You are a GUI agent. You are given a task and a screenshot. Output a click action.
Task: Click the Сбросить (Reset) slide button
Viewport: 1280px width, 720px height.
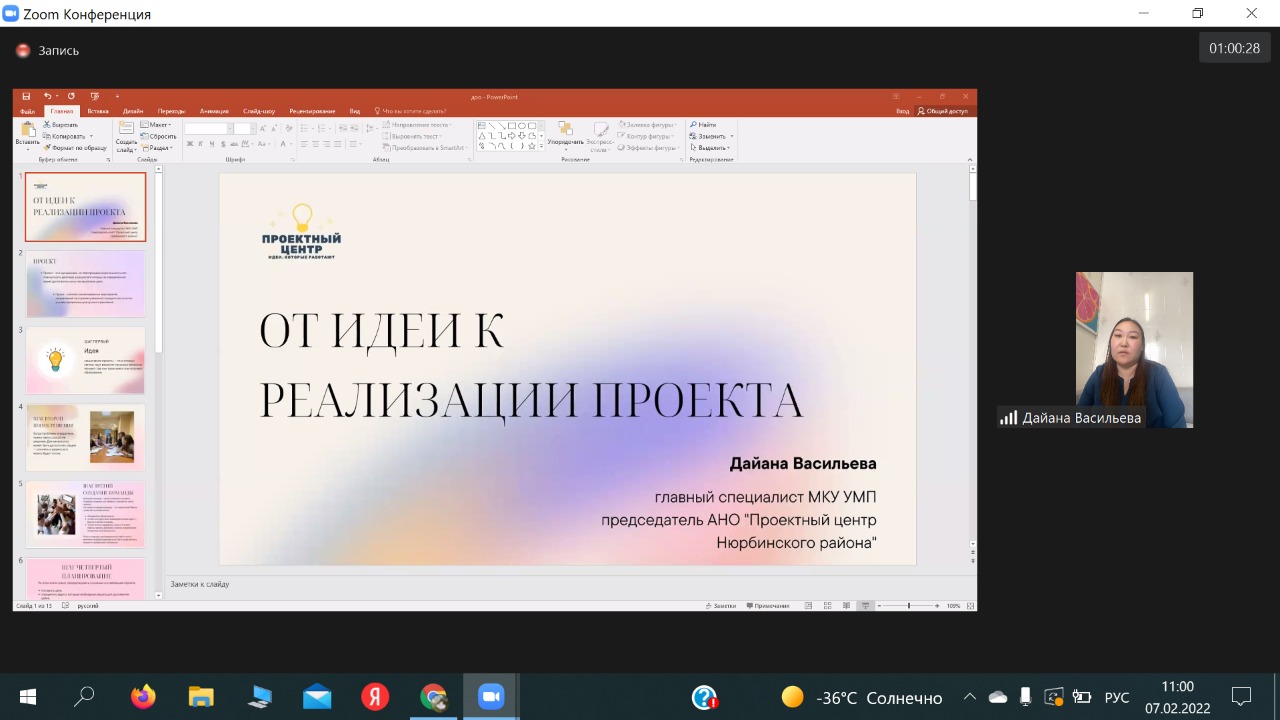click(160, 136)
